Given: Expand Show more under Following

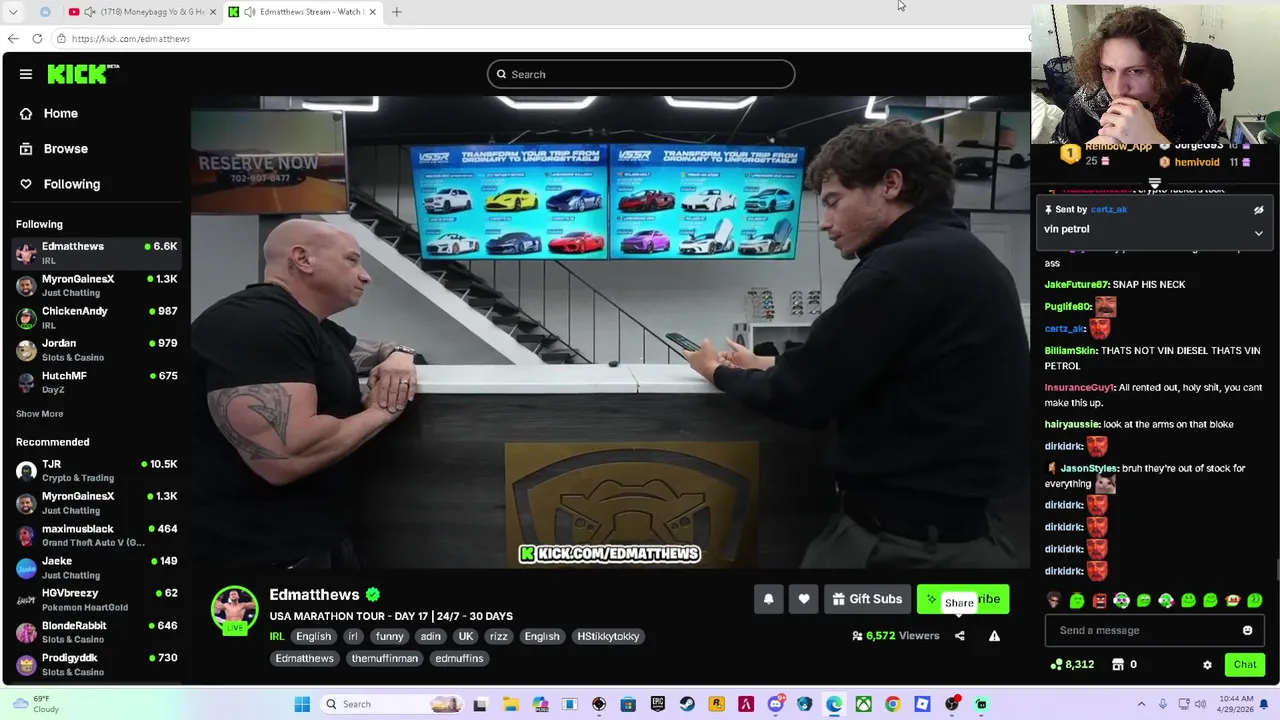Looking at the screenshot, I should tap(39, 414).
